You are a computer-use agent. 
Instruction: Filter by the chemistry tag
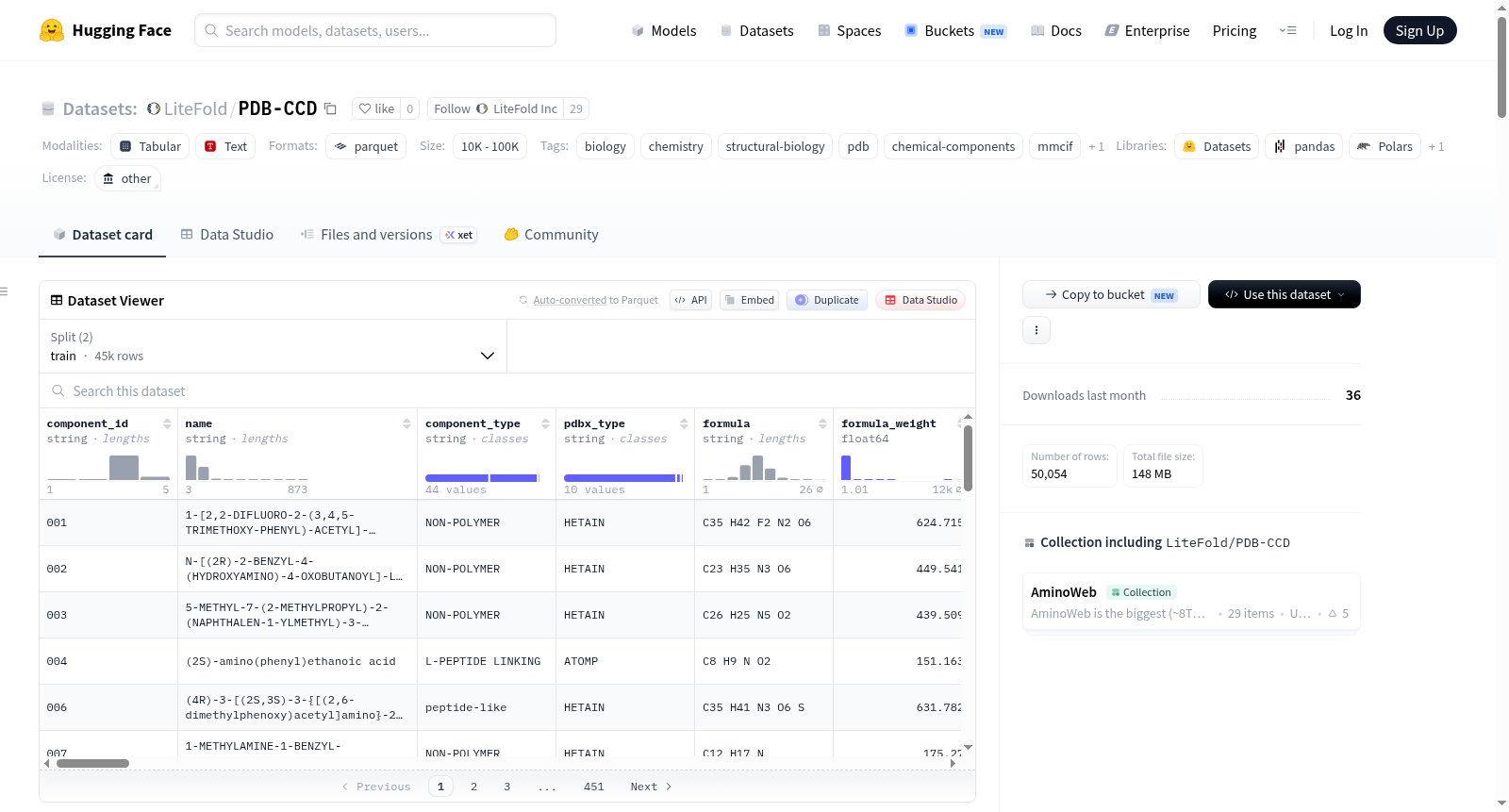[676, 146]
